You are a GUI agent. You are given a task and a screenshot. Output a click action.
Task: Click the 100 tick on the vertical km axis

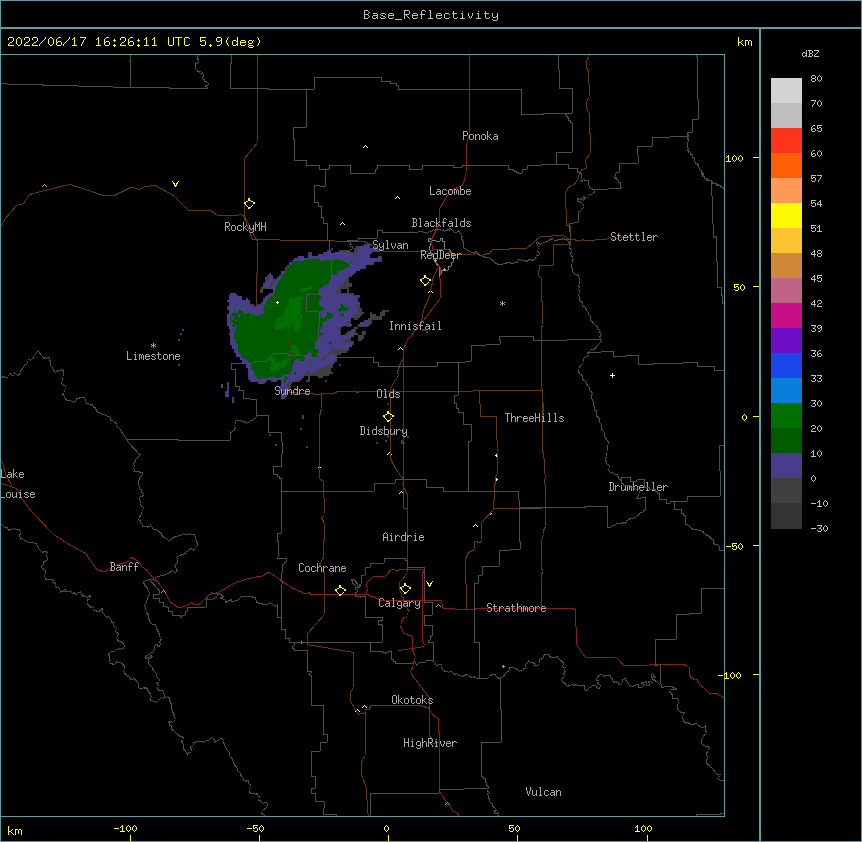coord(734,158)
